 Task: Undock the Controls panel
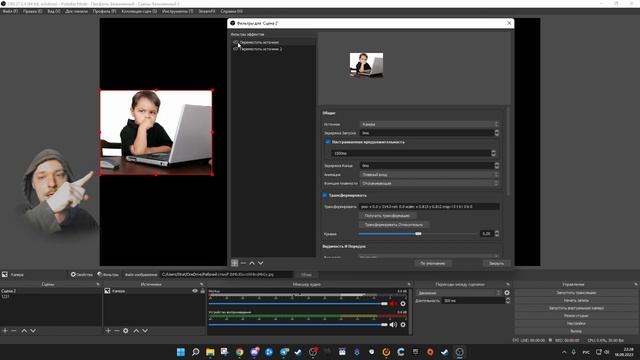coord(636,284)
